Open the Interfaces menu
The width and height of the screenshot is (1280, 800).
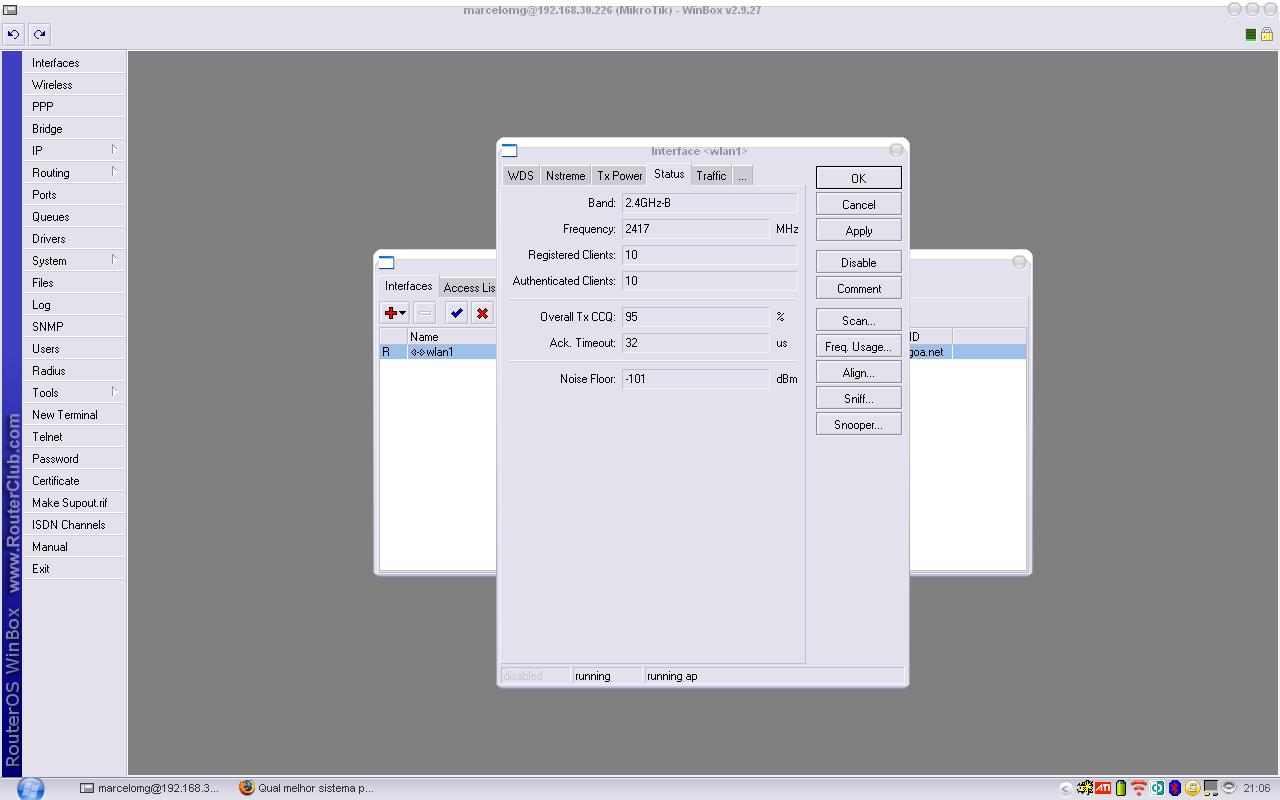[74, 63]
